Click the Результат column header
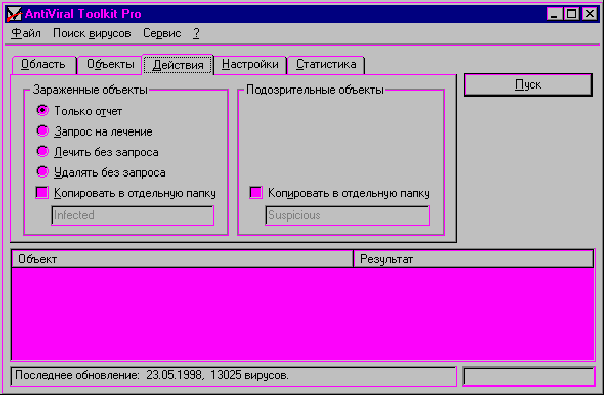604x395 pixels. [x=473, y=259]
